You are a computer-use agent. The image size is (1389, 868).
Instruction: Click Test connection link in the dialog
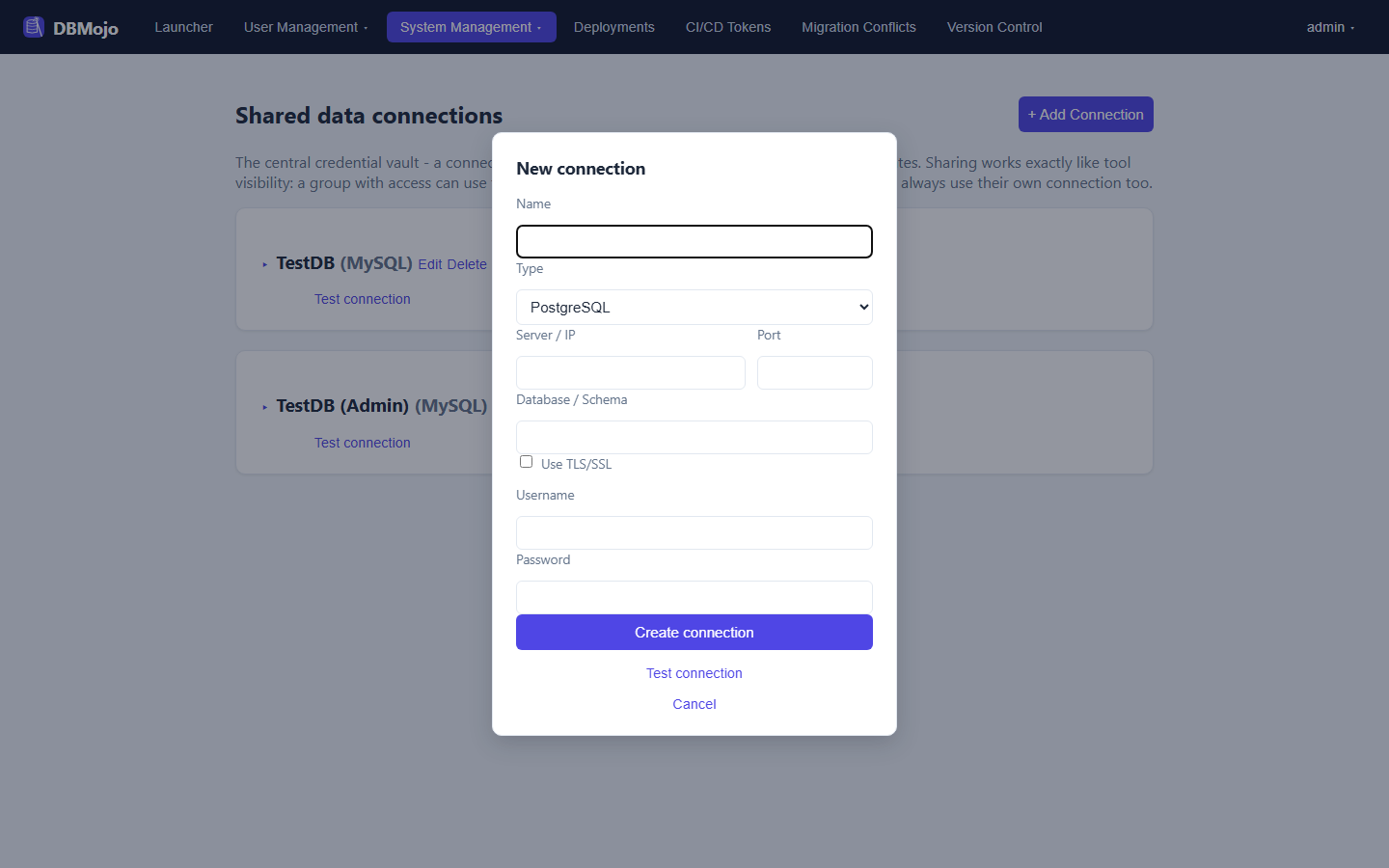point(694,673)
